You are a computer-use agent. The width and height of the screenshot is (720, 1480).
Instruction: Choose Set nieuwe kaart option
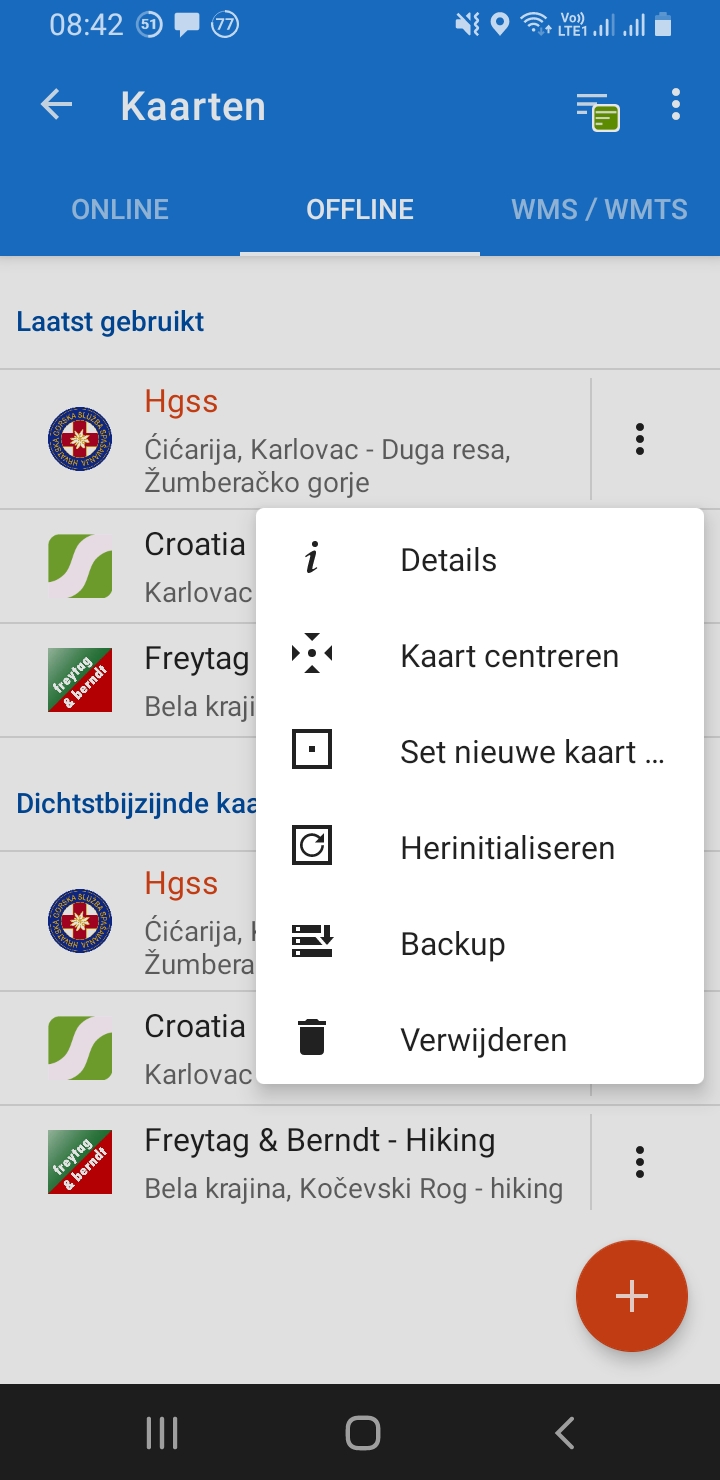532,752
